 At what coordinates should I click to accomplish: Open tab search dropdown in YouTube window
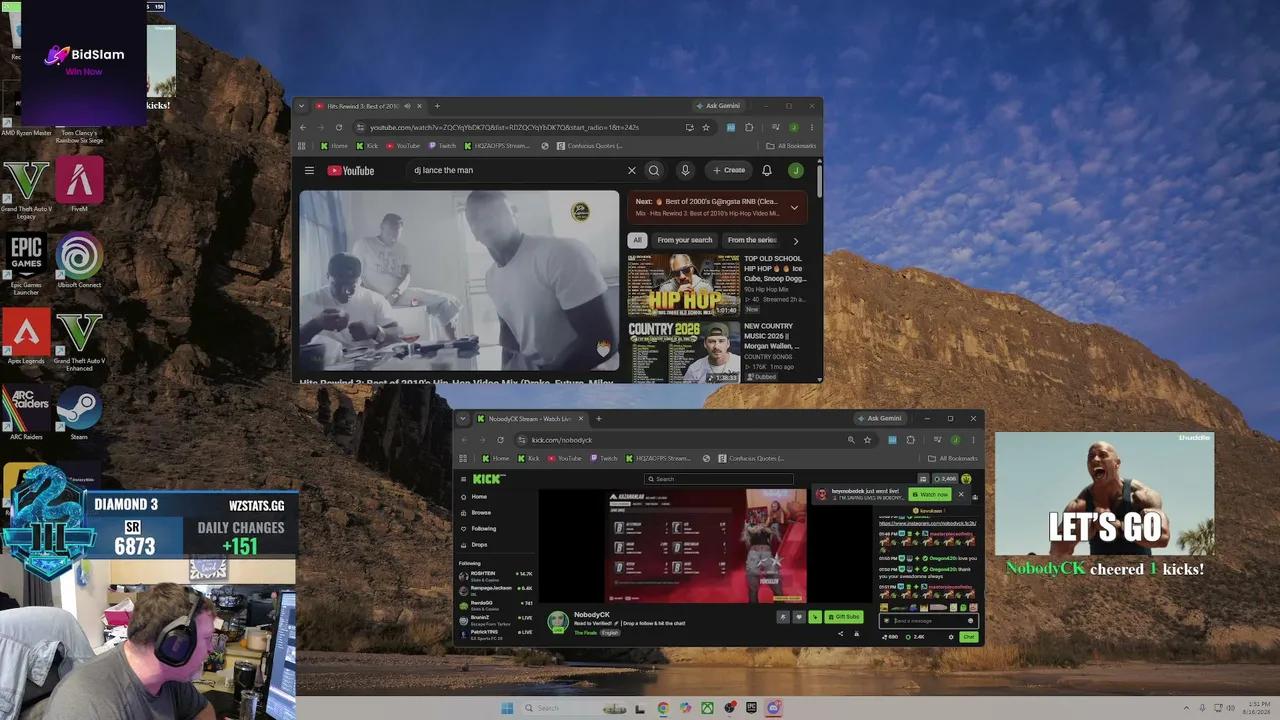(x=301, y=106)
